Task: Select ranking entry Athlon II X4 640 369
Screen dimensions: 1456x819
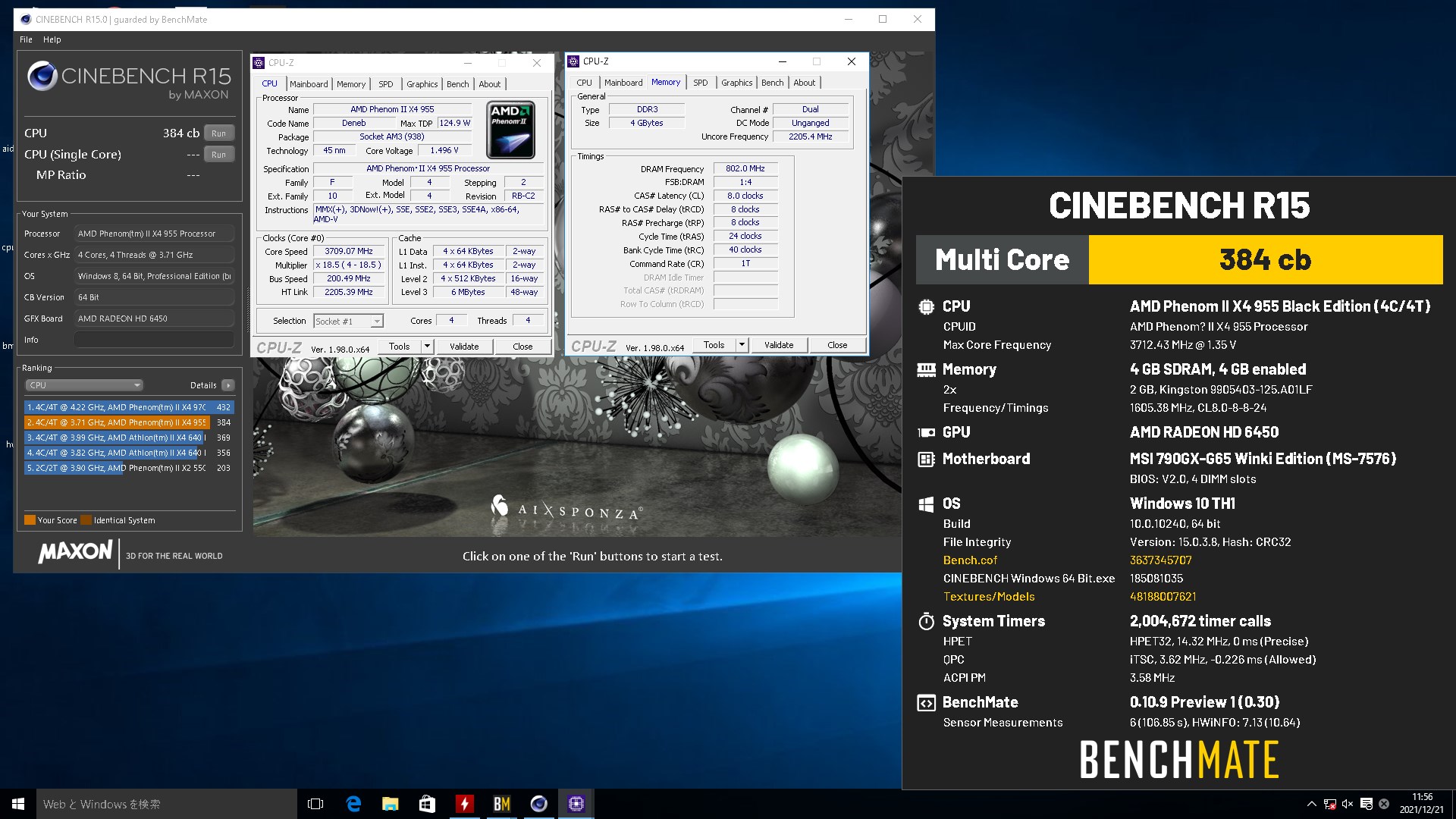Action: (129, 438)
